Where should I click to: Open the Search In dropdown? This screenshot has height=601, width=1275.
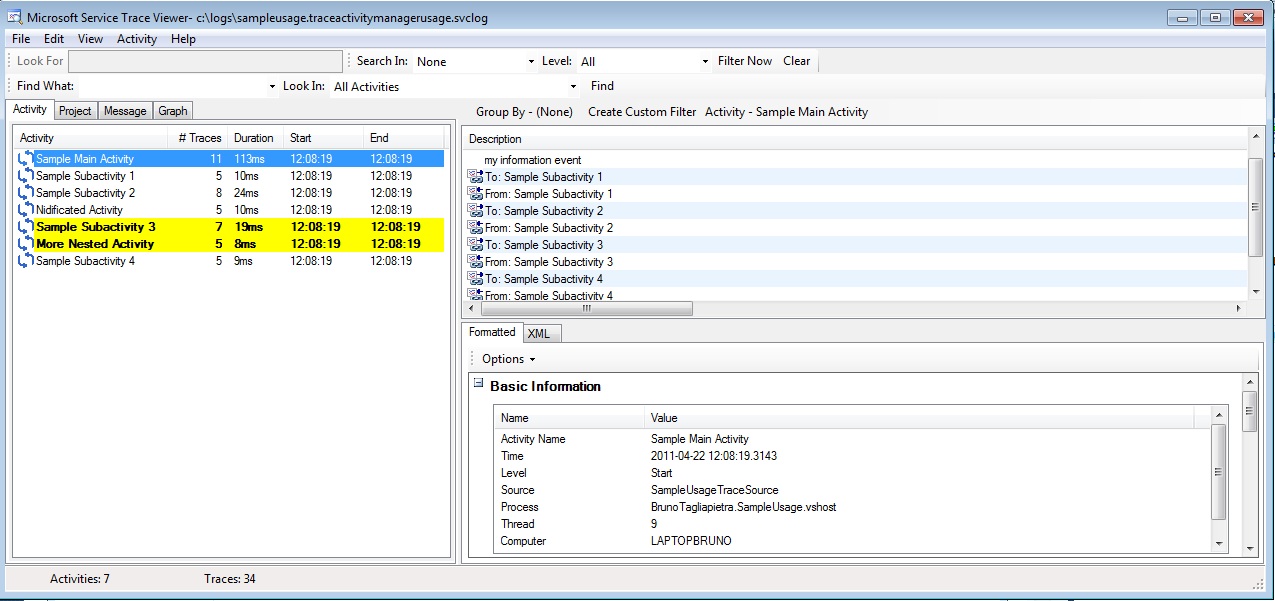pyautogui.click(x=531, y=62)
